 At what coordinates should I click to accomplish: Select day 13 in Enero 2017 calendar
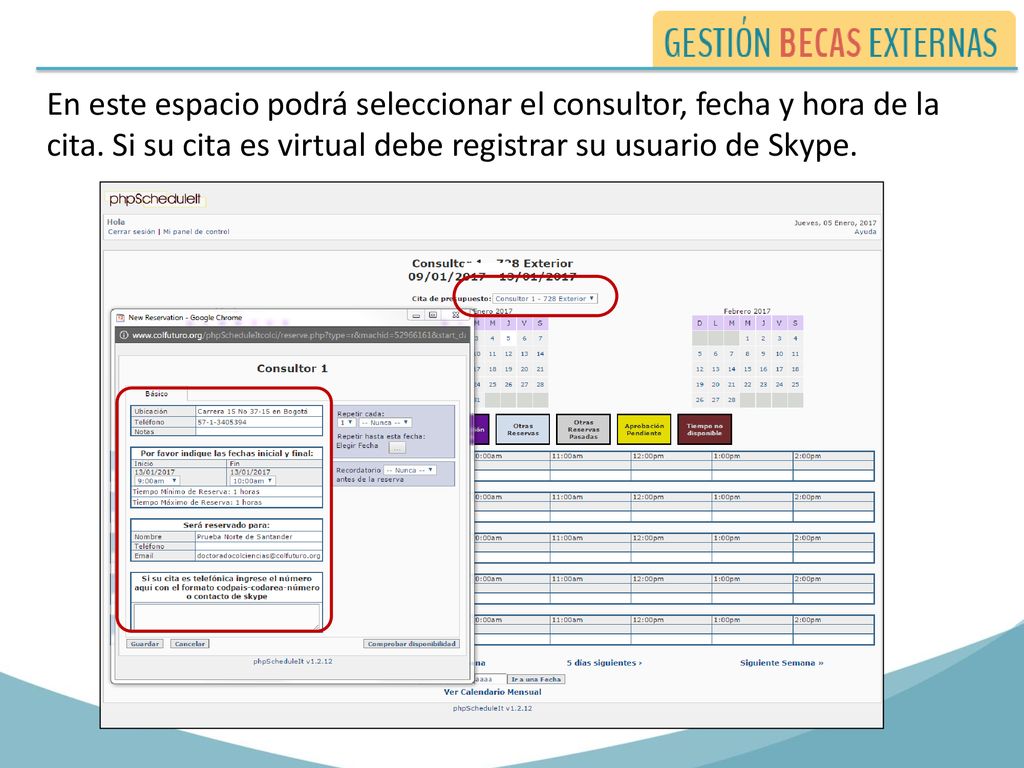coord(524,354)
